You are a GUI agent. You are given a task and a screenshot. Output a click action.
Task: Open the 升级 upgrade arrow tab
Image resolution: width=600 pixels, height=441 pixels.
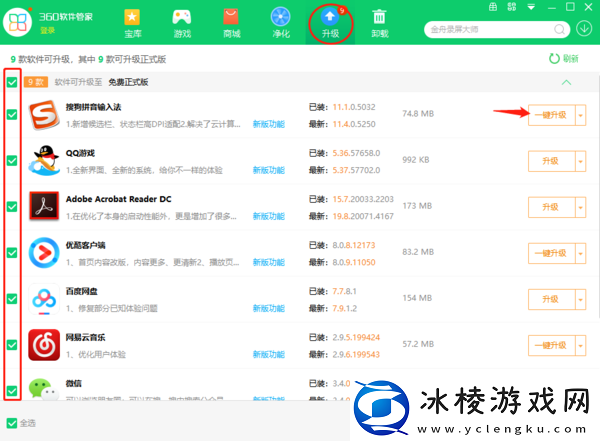coord(330,23)
